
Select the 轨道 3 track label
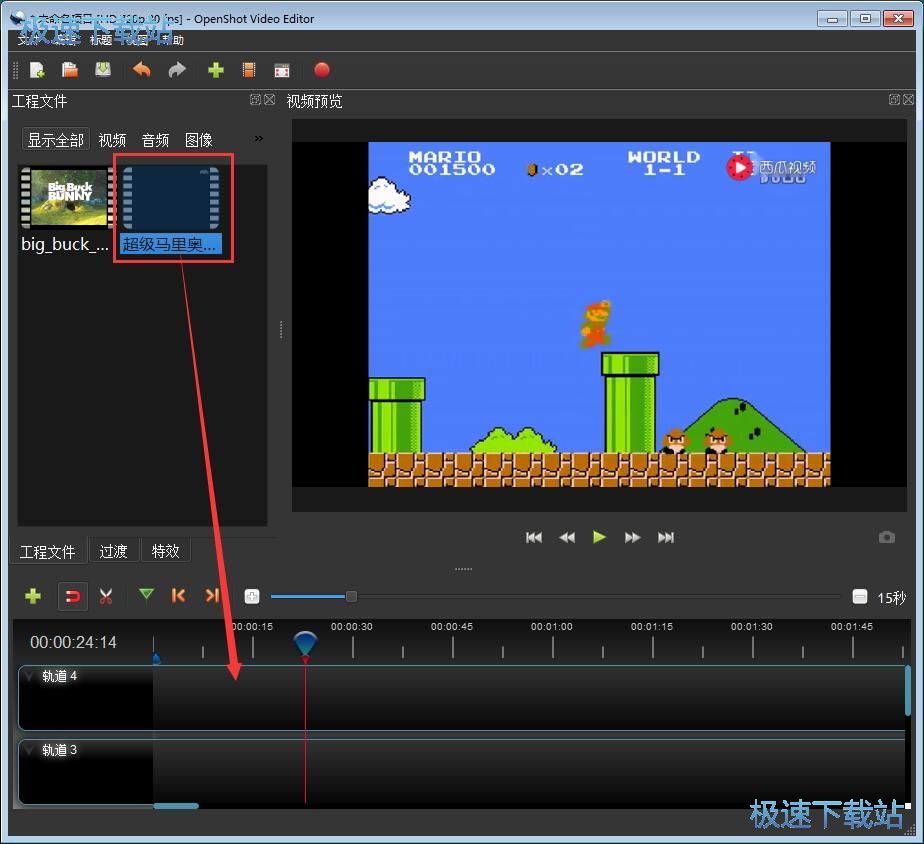(x=60, y=750)
